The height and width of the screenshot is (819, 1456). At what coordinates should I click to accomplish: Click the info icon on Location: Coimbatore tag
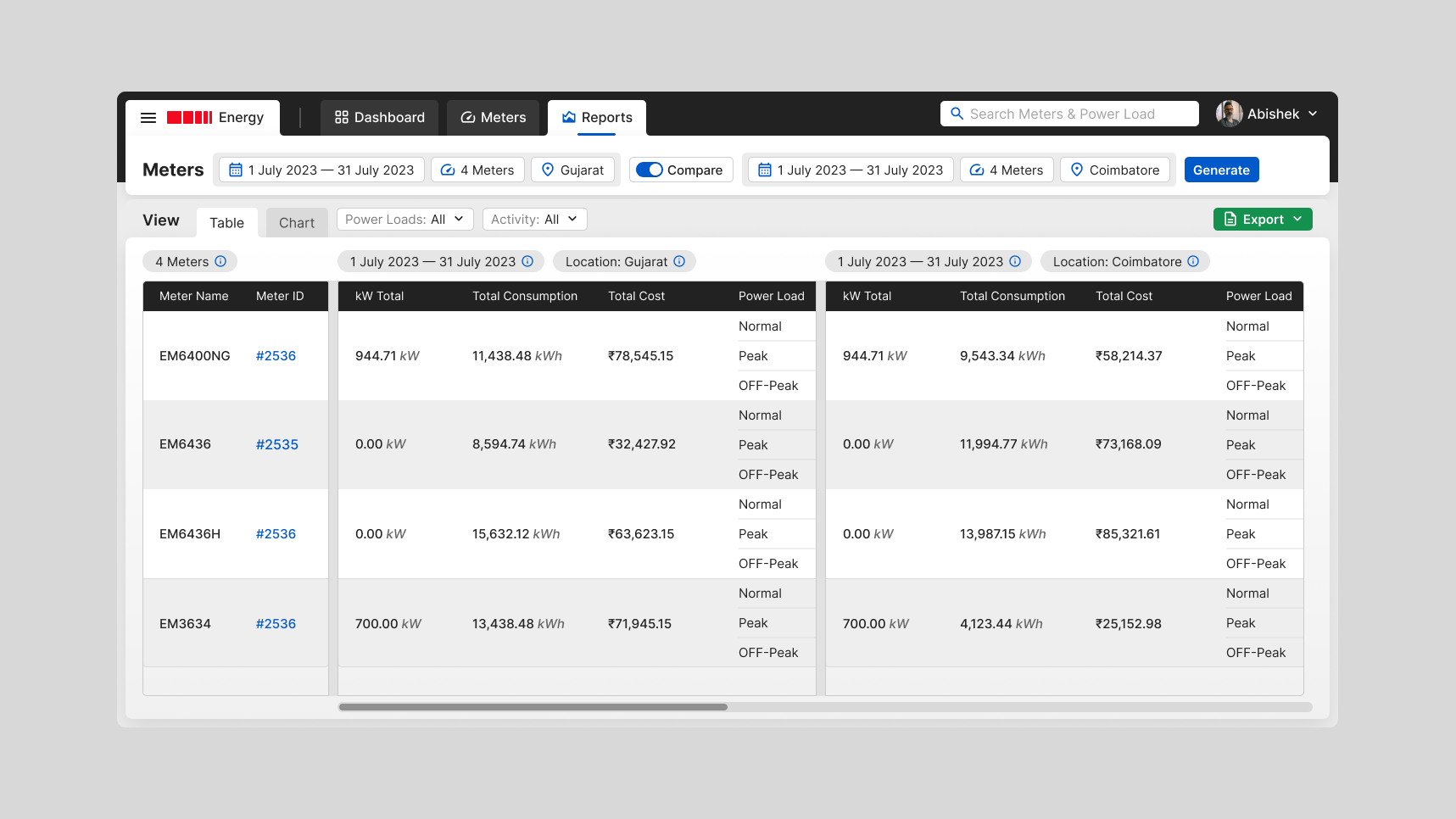[x=1195, y=261]
